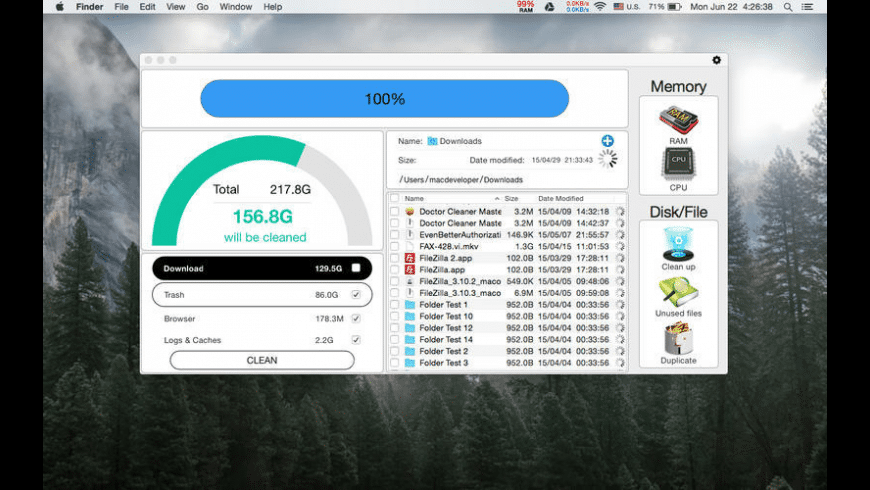
Task: Select the Logs & Caches category row
Action: 262,340
